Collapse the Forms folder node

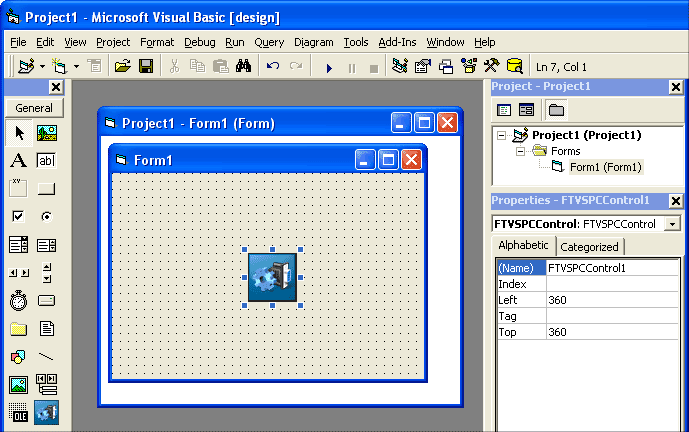(x=520, y=152)
